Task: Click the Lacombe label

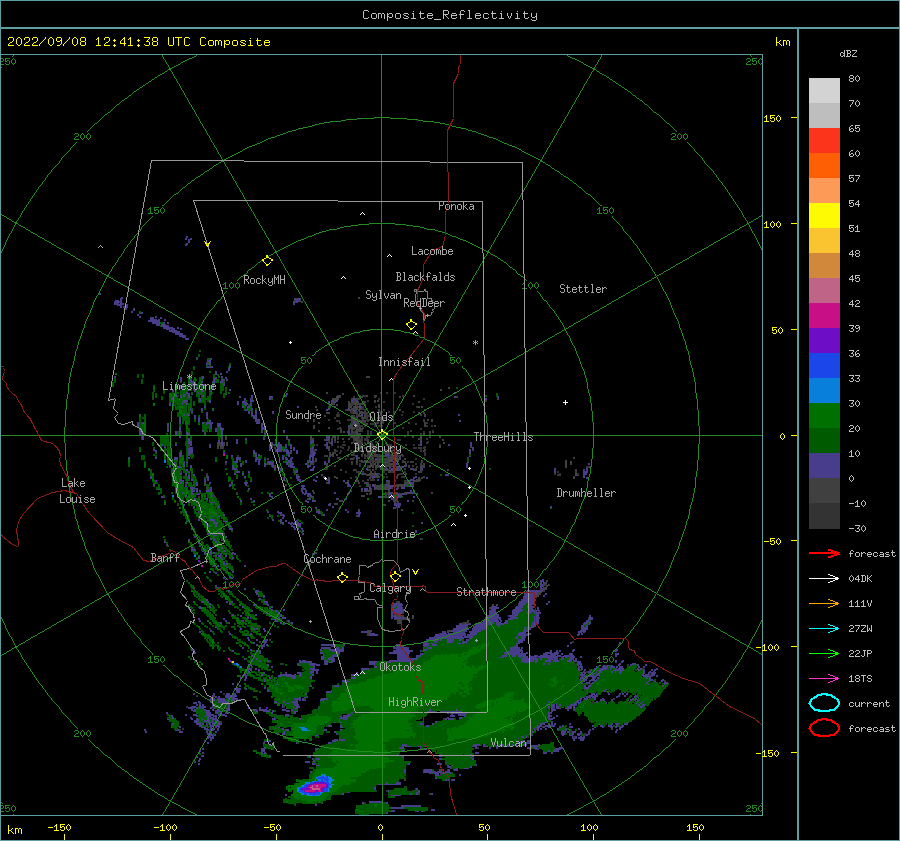Action: 432,251
